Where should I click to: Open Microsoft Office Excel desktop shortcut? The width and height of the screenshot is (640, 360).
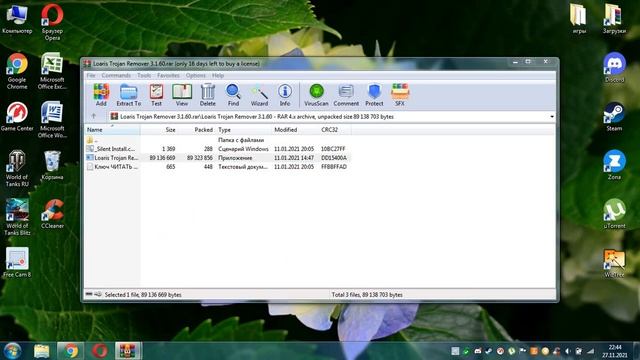click(52, 71)
